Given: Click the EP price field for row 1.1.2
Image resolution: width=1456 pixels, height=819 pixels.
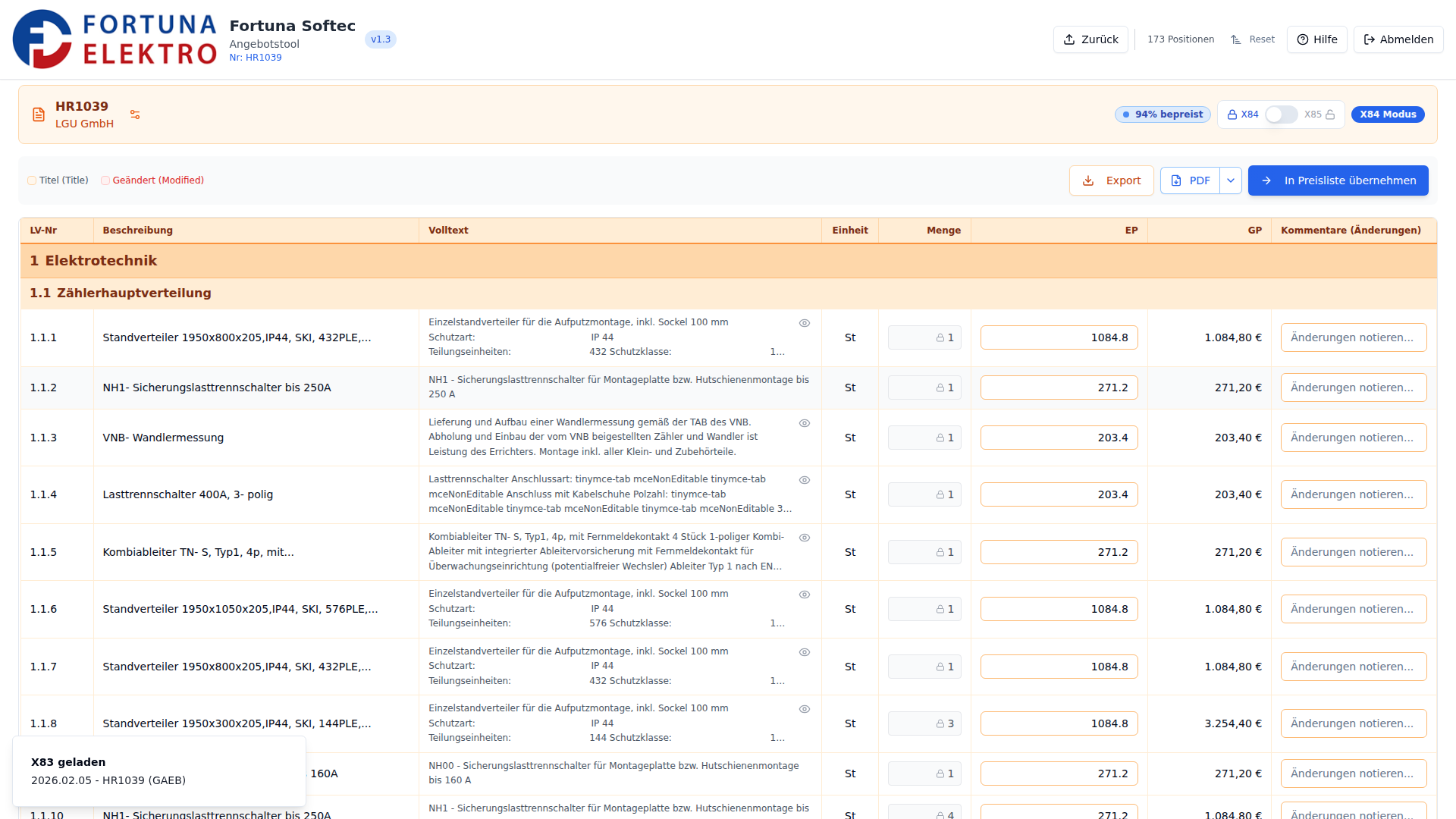Looking at the screenshot, I should pyautogui.click(x=1059, y=388).
